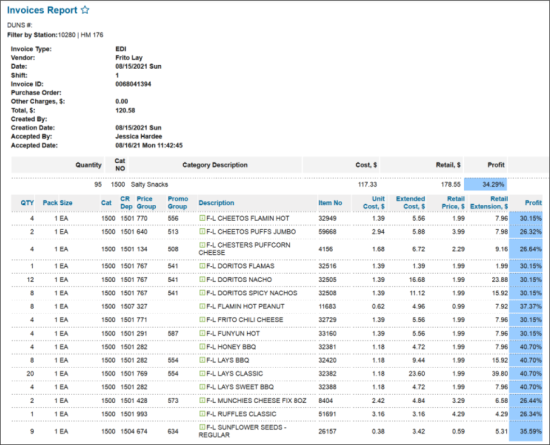This screenshot has width=550, height=445.
Task: Select item number 4156
Action: coord(325,249)
